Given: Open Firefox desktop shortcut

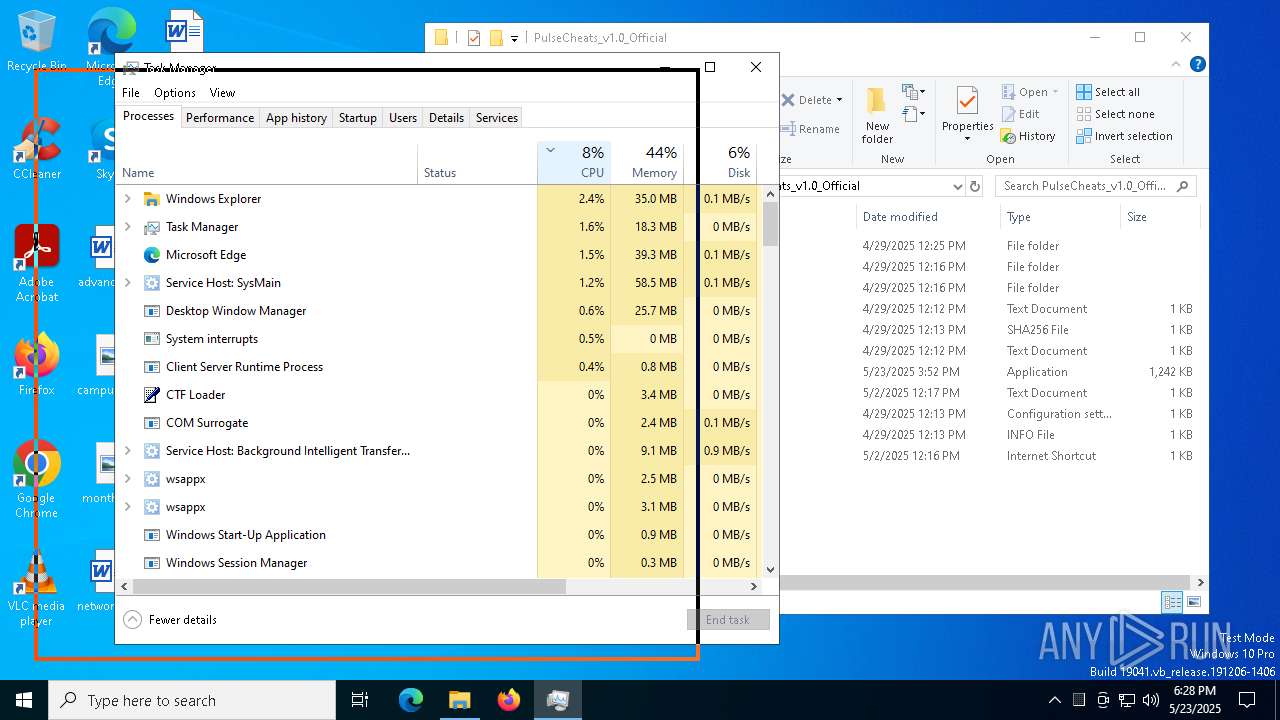Looking at the screenshot, I should [x=36, y=364].
